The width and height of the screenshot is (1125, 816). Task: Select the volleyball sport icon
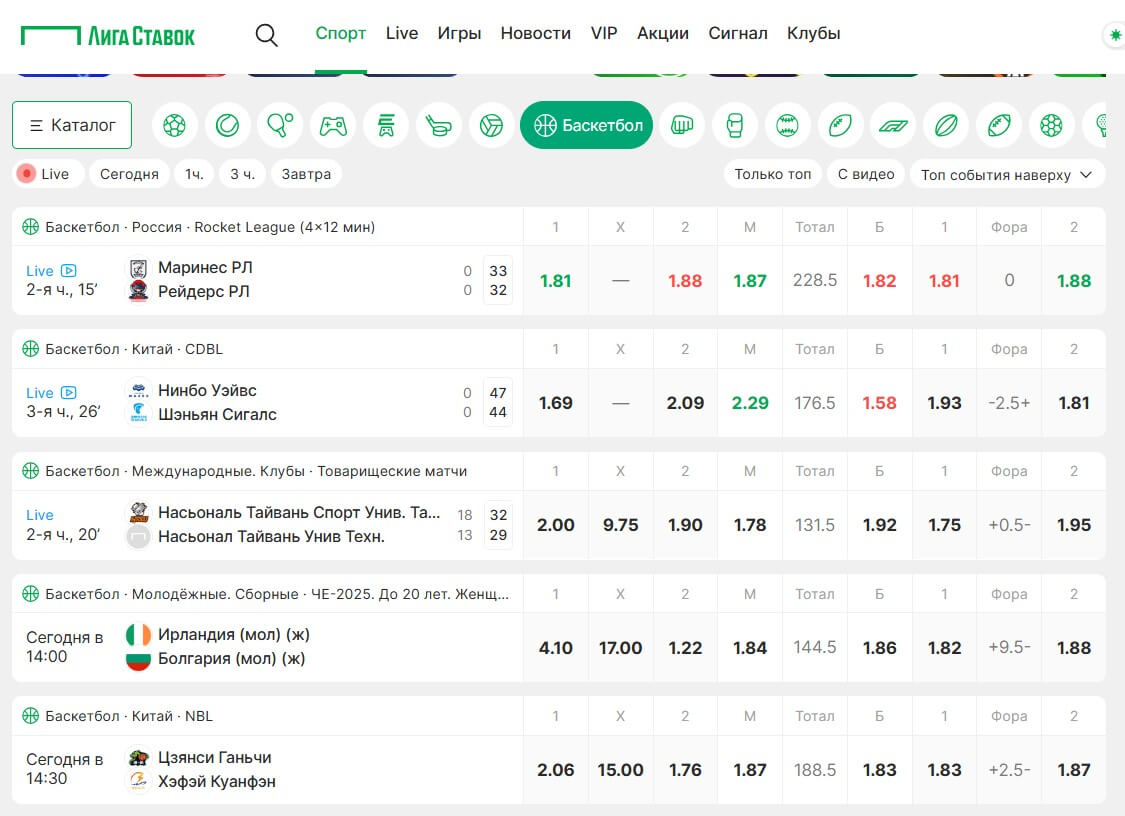pos(491,126)
